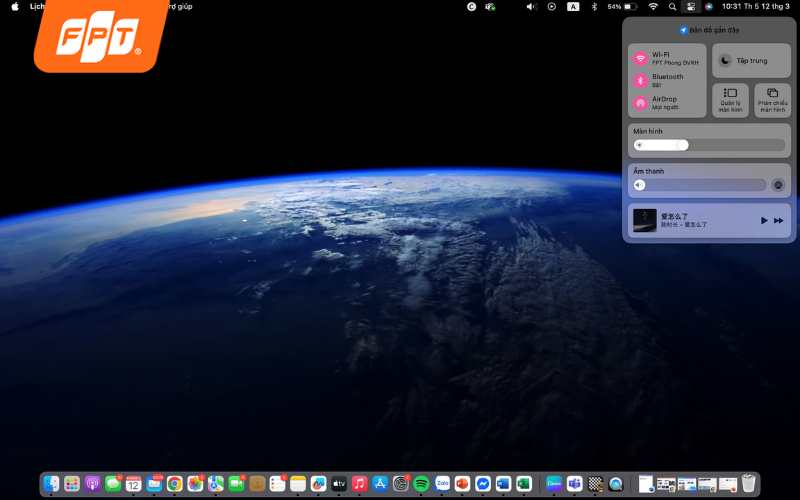Open Zalo app in the Dock

[x=442, y=483]
